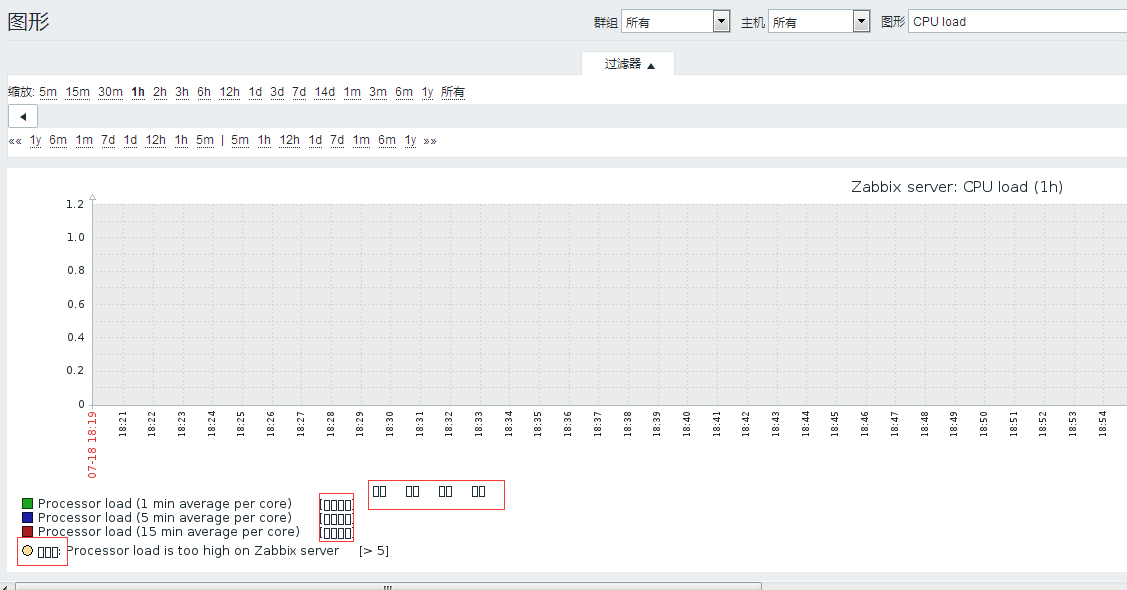Select the 所有 (all) zoom option

pyautogui.click(x=453, y=92)
